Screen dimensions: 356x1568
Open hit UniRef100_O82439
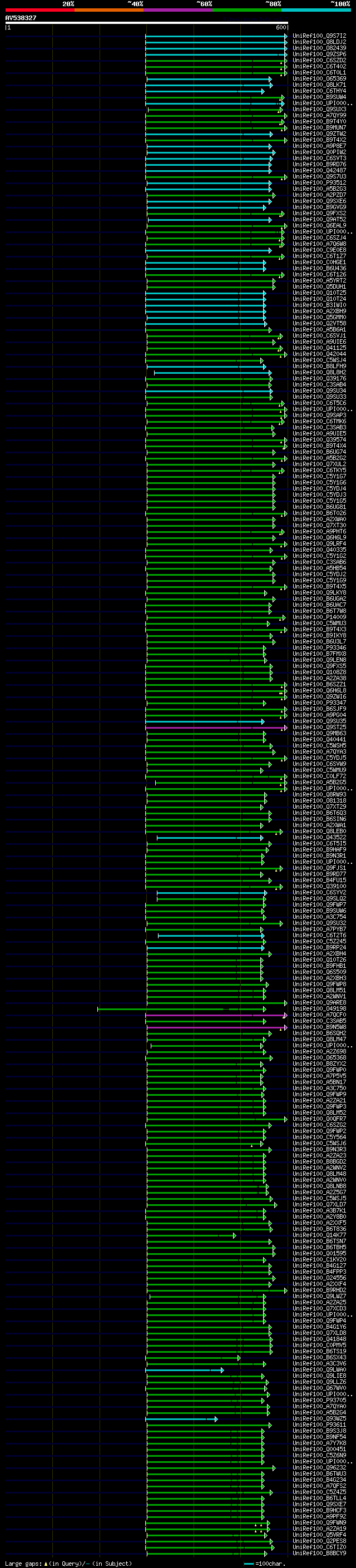pos(319,48)
